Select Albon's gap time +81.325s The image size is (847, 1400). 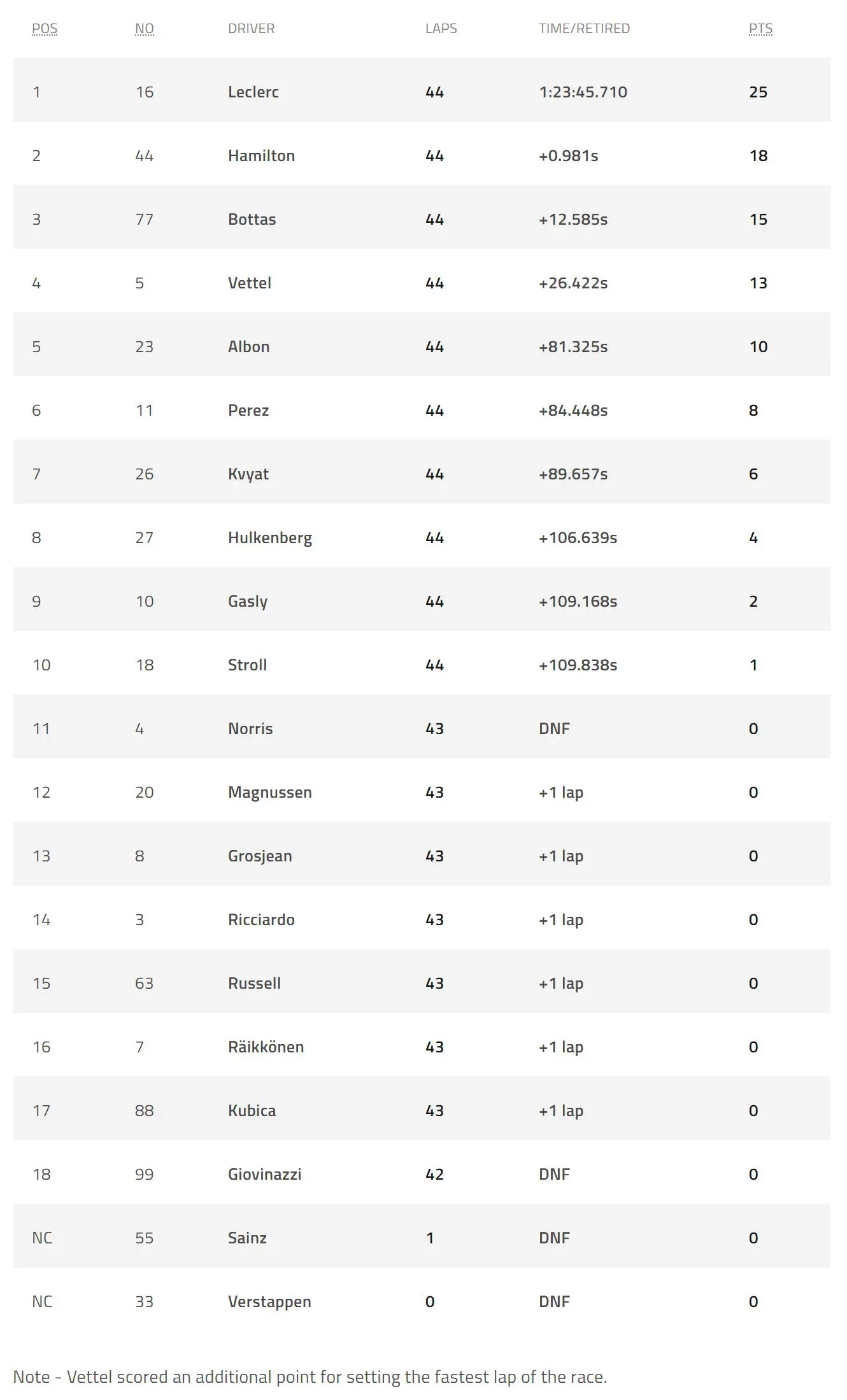pyautogui.click(x=573, y=347)
